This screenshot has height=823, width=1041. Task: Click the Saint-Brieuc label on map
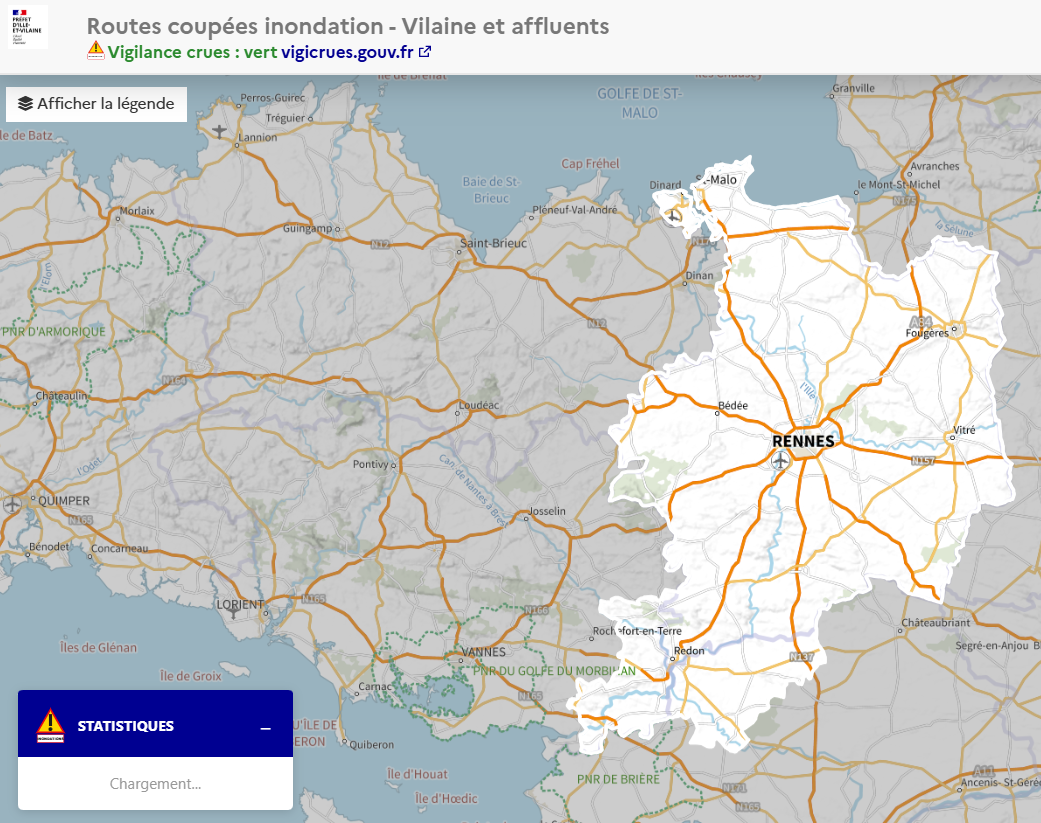493,244
